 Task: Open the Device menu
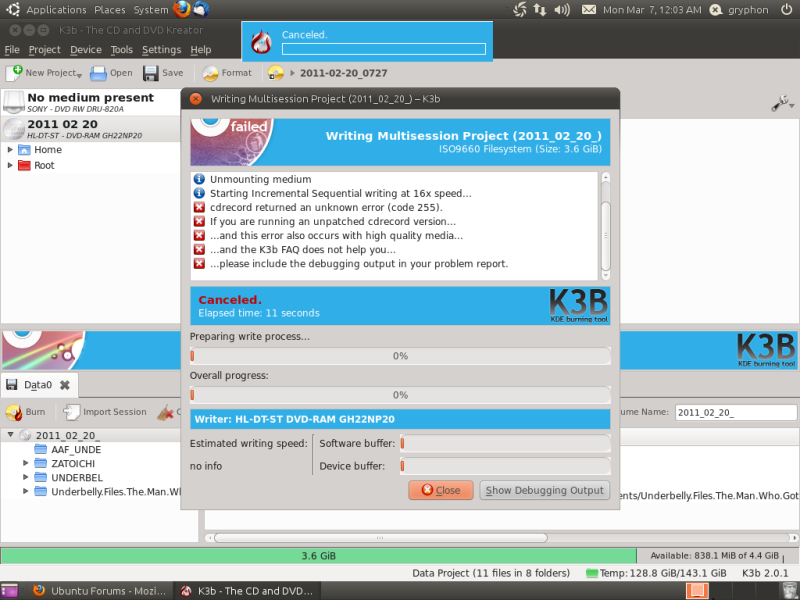click(x=86, y=50)
